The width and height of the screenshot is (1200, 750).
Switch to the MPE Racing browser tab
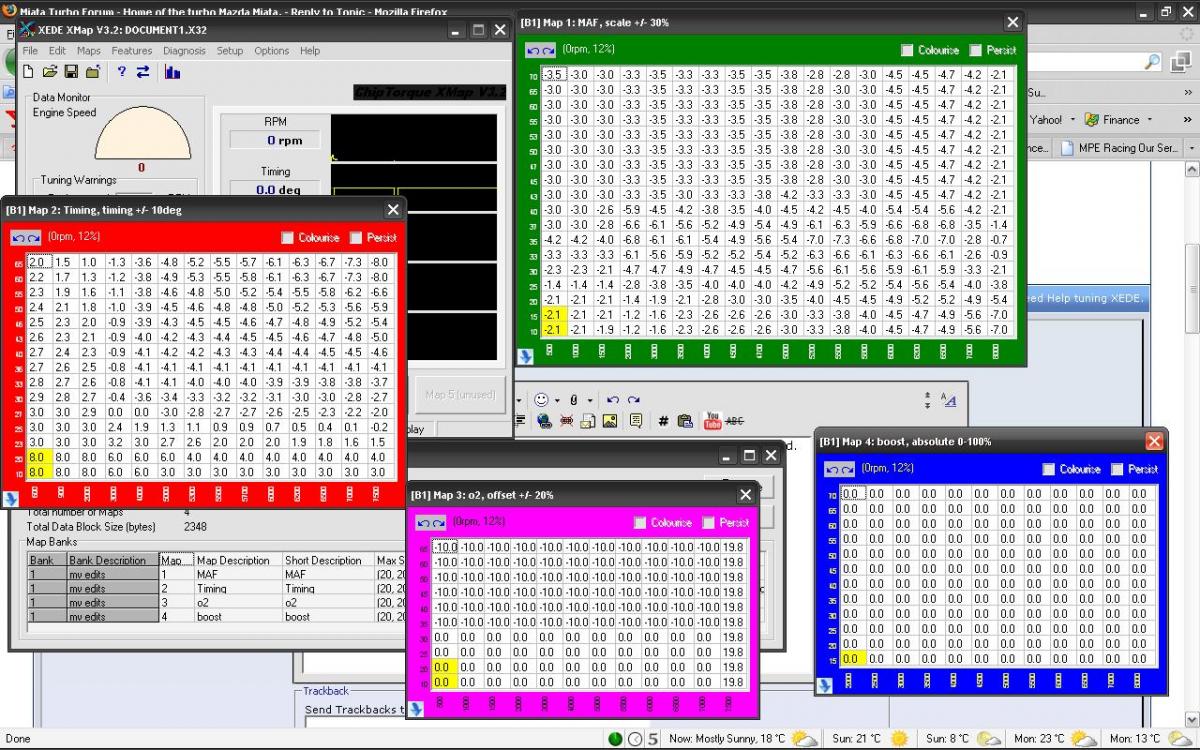pos(1118,148)
